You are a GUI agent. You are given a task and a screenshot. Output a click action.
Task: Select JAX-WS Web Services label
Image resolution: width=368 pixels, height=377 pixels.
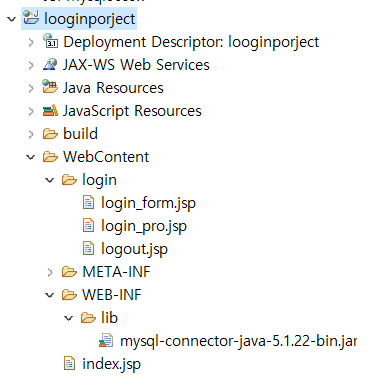point(136,64)
